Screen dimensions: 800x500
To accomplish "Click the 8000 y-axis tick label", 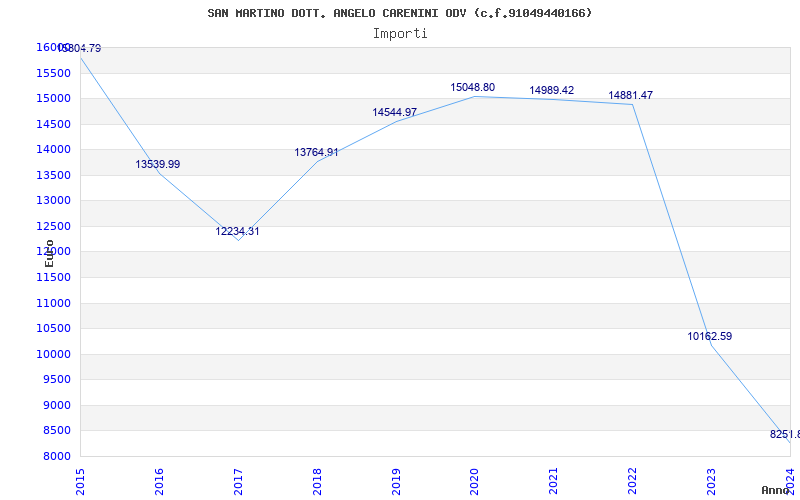I will 56,456.
